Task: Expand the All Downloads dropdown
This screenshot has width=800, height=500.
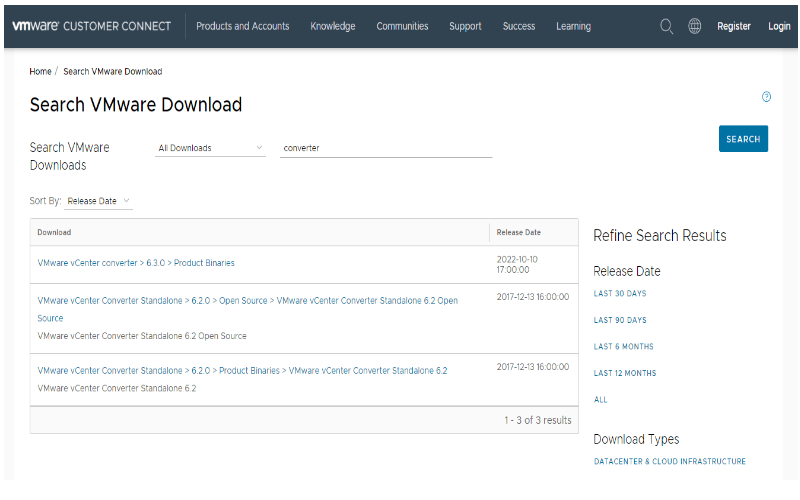Action: (210, 148)
